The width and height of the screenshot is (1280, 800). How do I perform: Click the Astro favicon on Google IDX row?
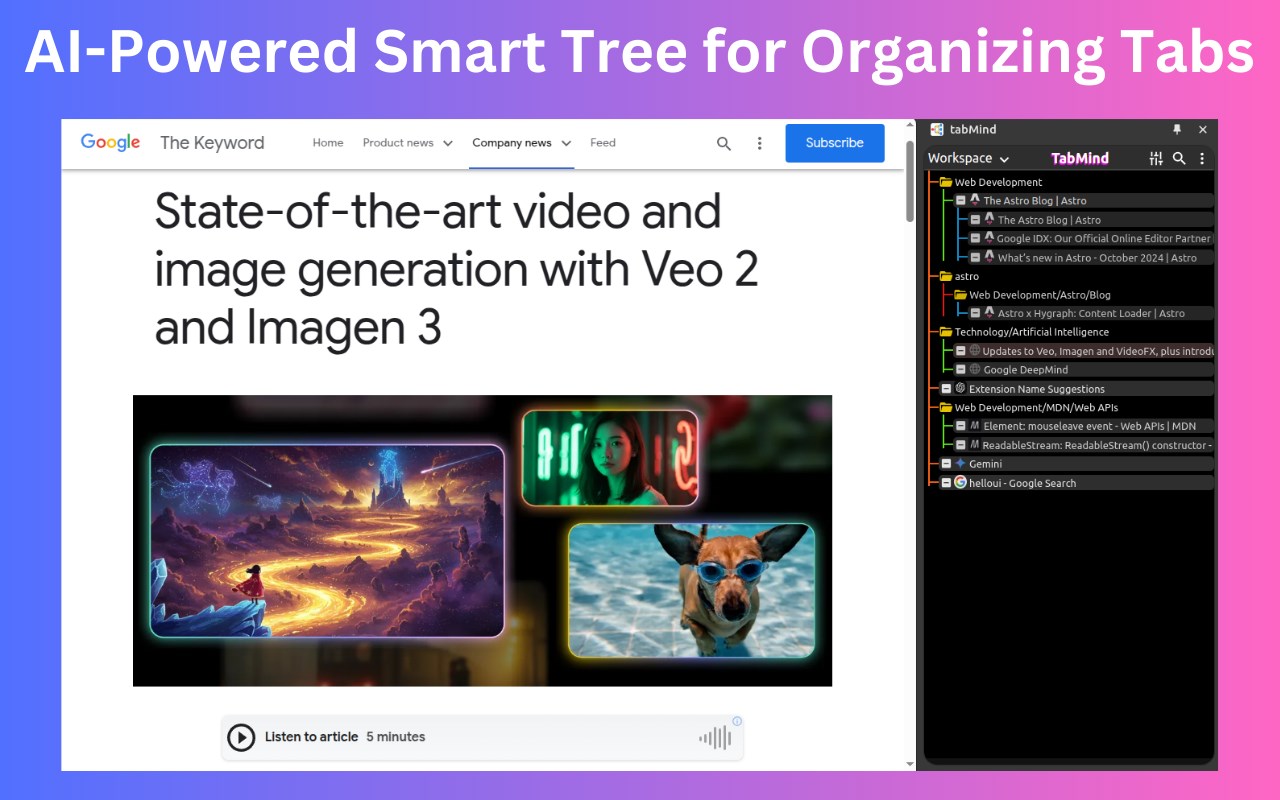tap(989, 238)
